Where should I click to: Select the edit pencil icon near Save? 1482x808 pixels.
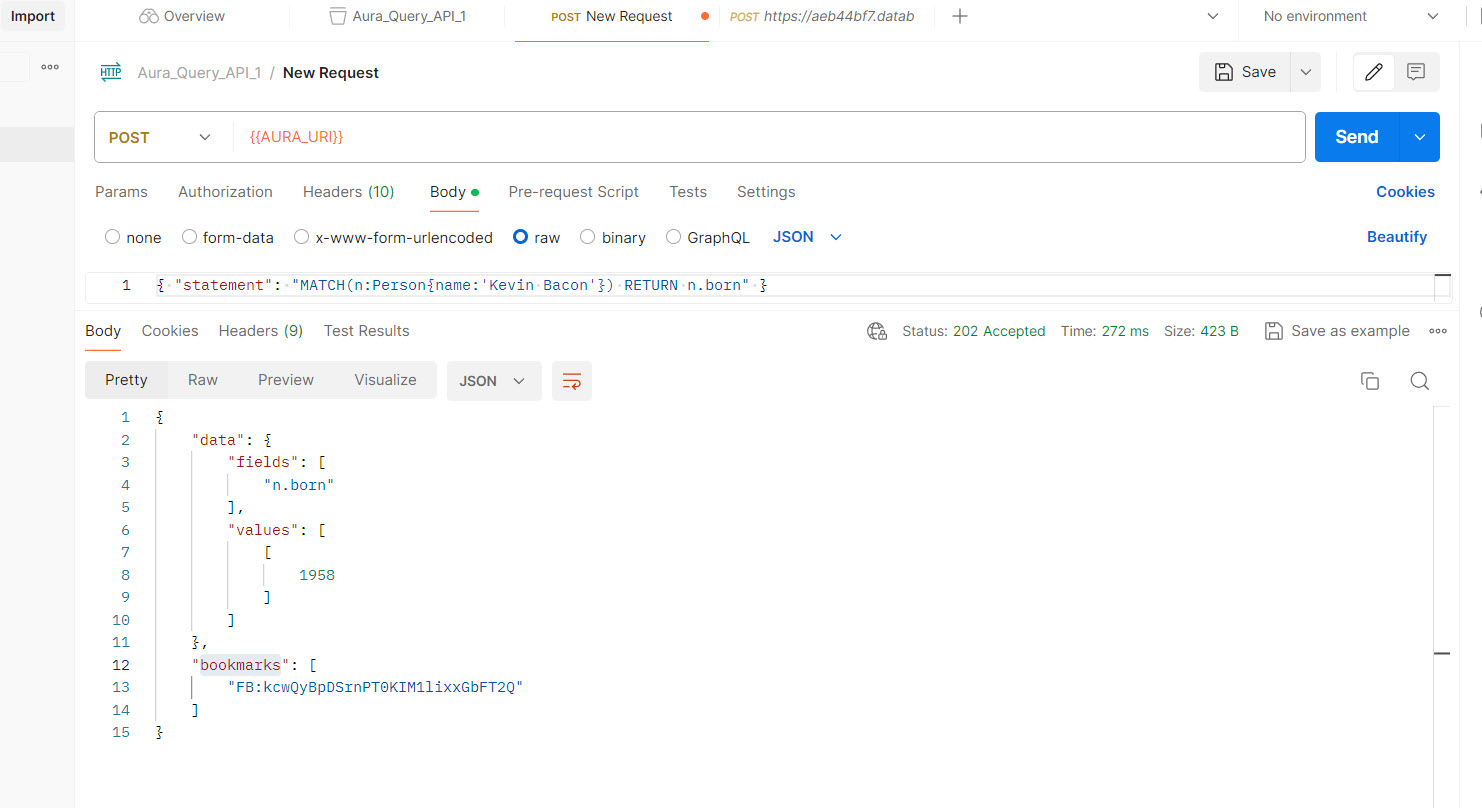pyautogui.click(x=1373, y=71)
